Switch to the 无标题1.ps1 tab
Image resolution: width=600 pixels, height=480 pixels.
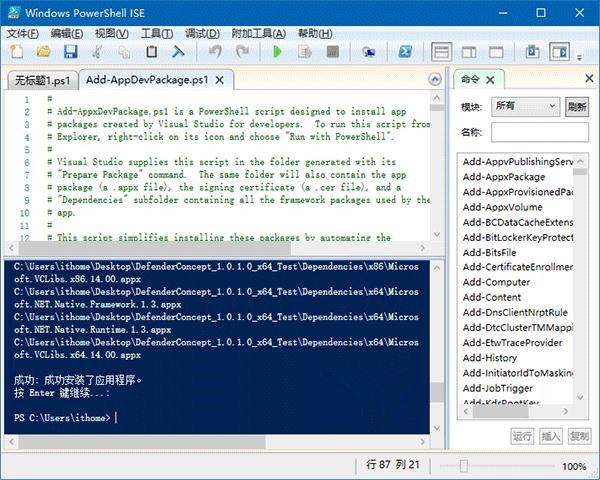42,80
